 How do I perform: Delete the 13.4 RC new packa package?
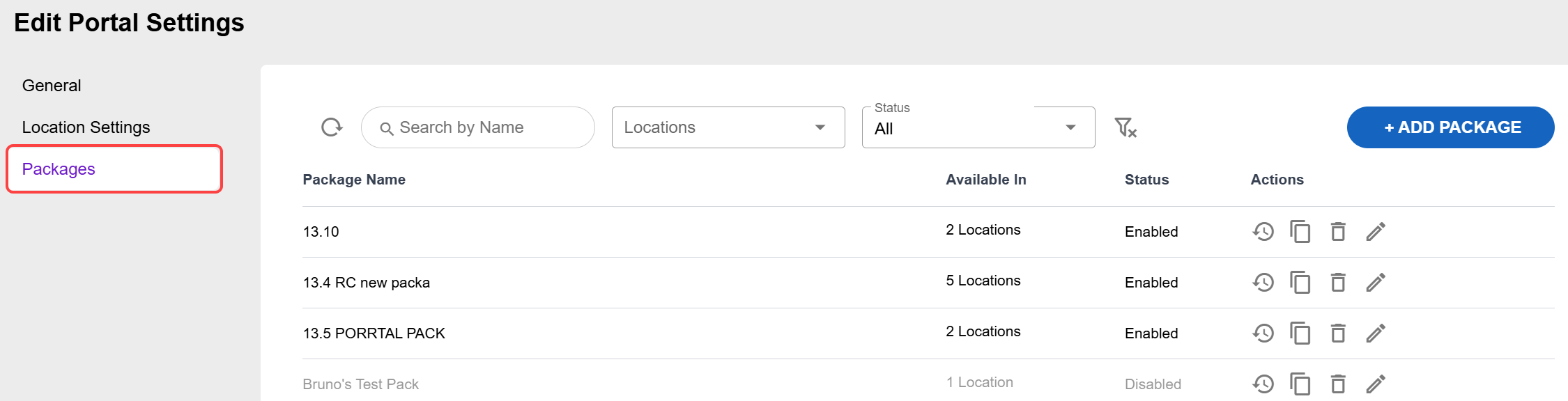pos(1338,283)
